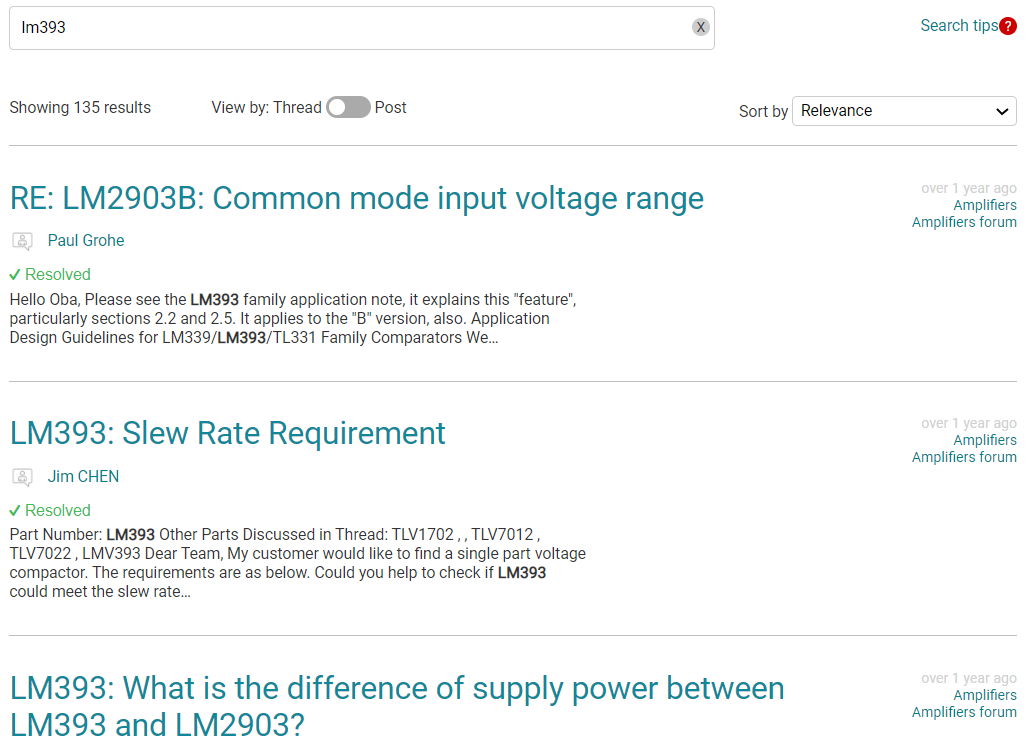
Task: Open Amplifiers link in Slew Rate result
Action: (x=985, y=440)
